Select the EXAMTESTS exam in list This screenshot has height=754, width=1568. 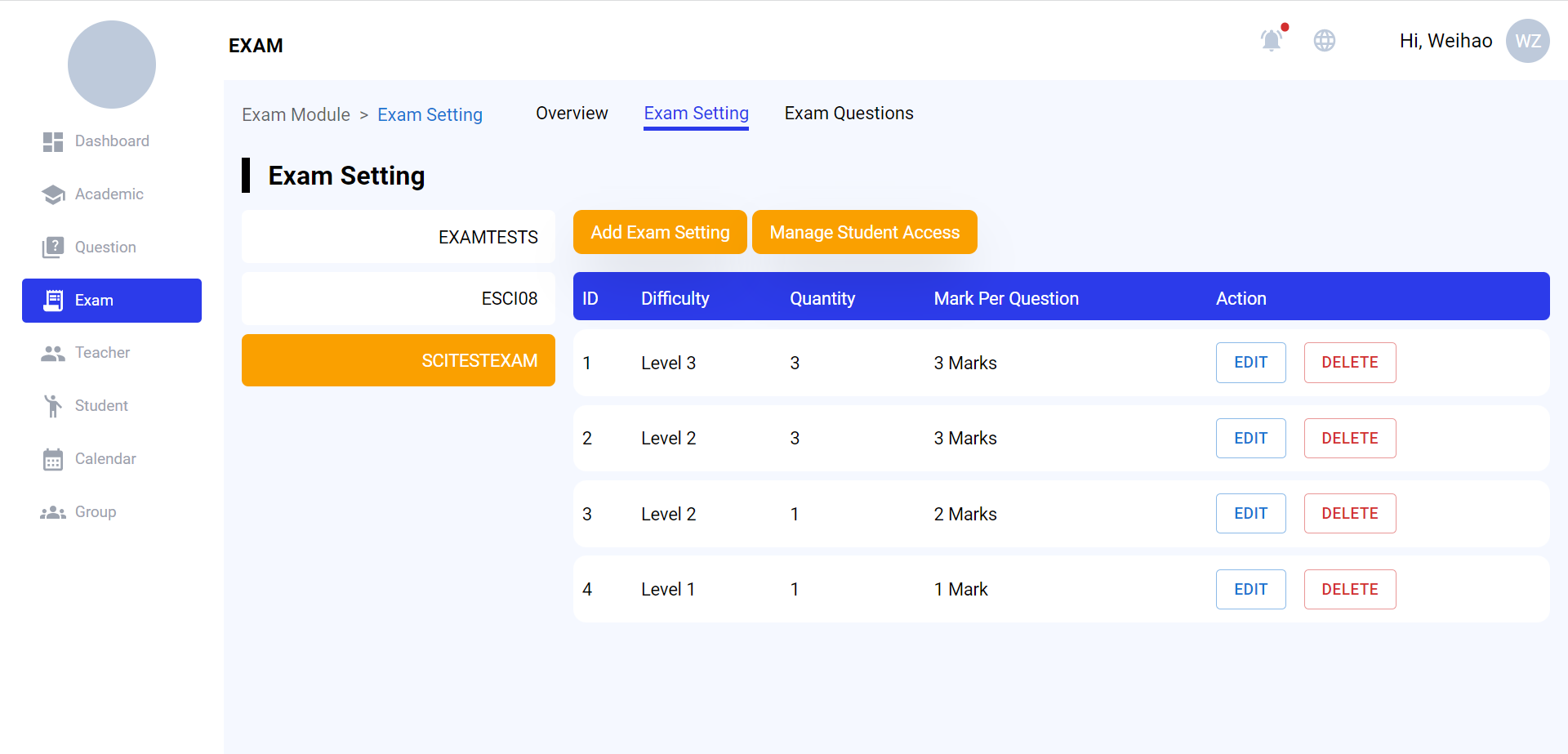pyautogui.click(x=399, y=237)
